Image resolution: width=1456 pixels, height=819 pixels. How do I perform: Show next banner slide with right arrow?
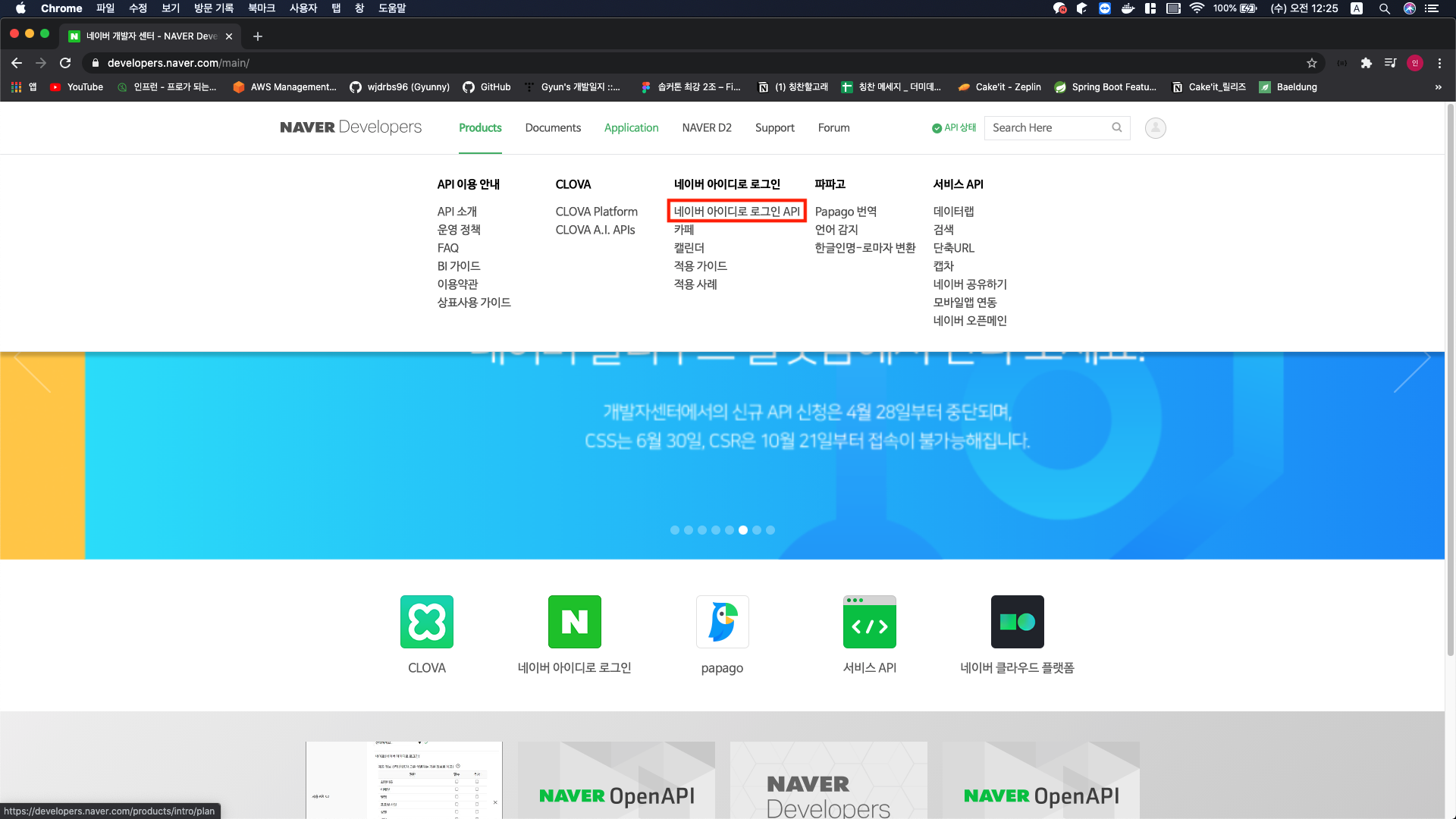pos(1412,370)
